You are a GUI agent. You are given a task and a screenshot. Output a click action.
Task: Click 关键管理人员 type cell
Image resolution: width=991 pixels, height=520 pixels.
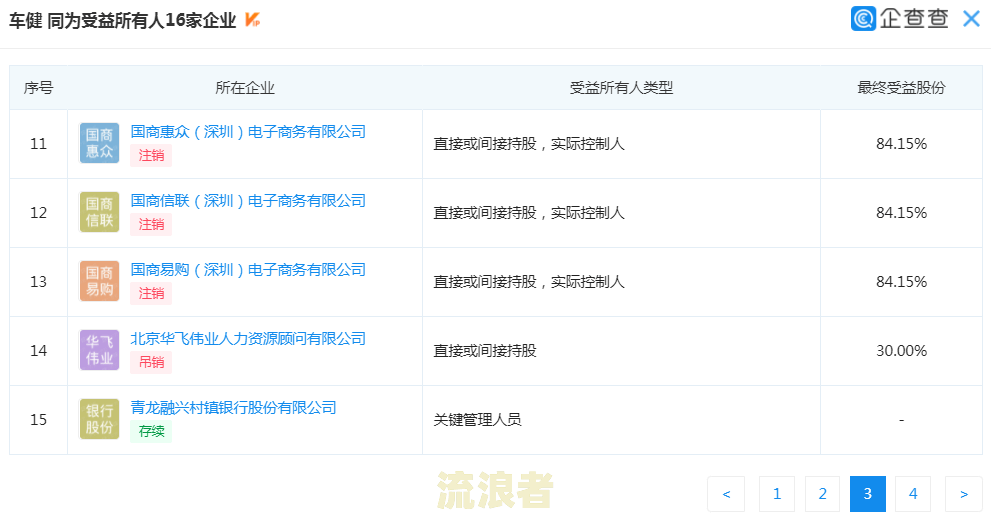pos(477,420)
